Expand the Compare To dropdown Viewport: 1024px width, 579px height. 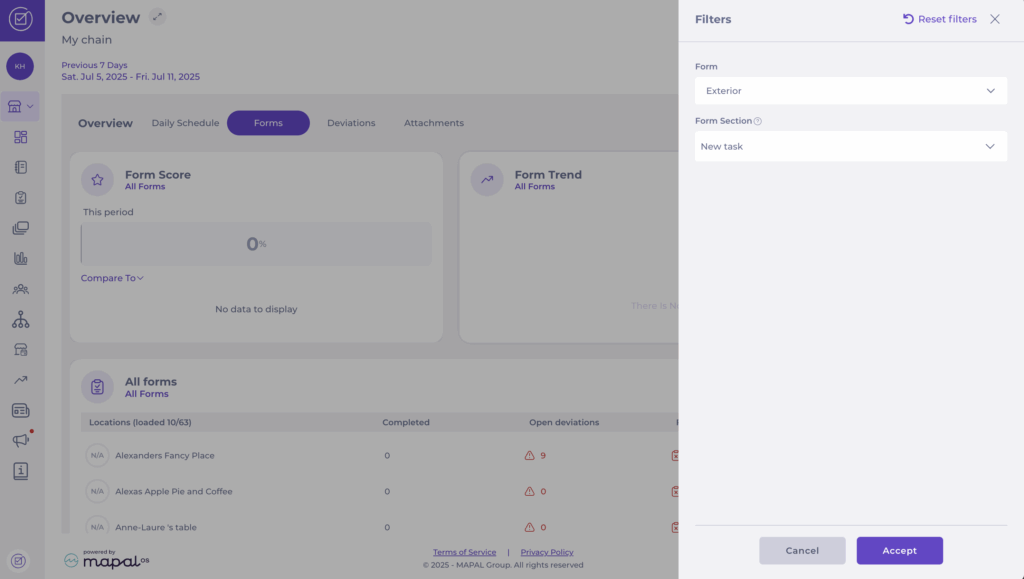112,278
